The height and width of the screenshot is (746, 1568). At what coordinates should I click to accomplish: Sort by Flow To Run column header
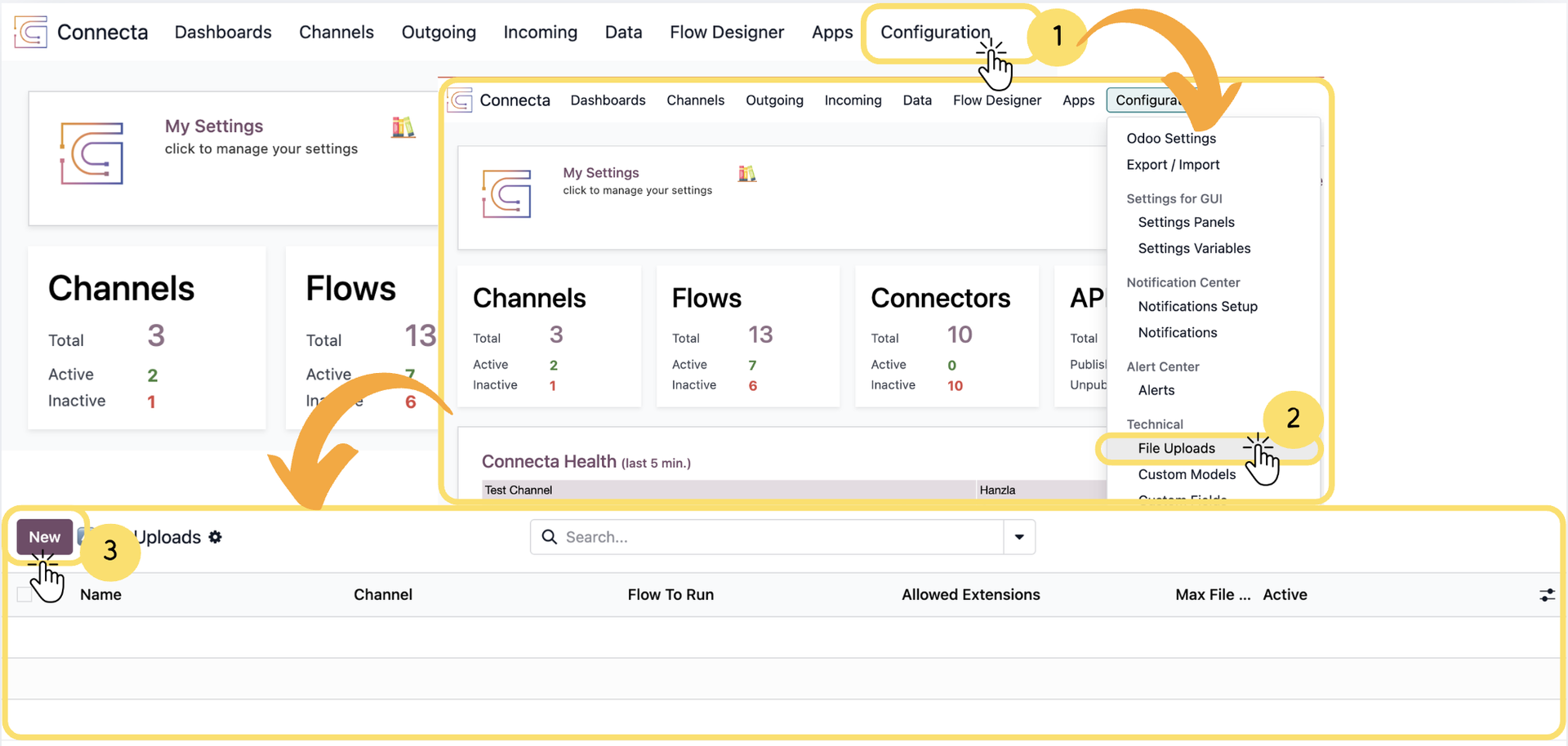coord(670,595)
